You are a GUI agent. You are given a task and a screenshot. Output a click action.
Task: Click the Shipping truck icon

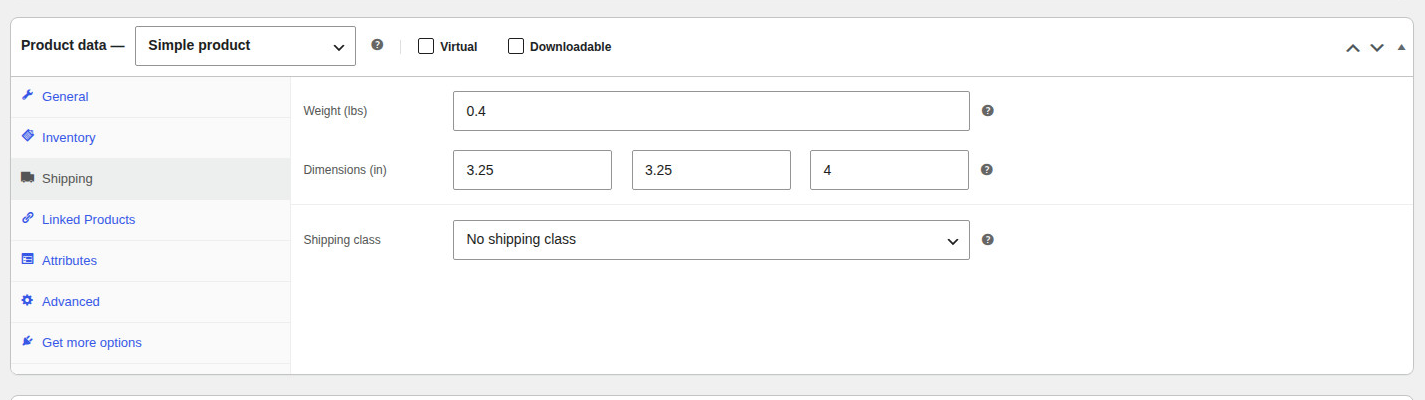click(28, 178)
